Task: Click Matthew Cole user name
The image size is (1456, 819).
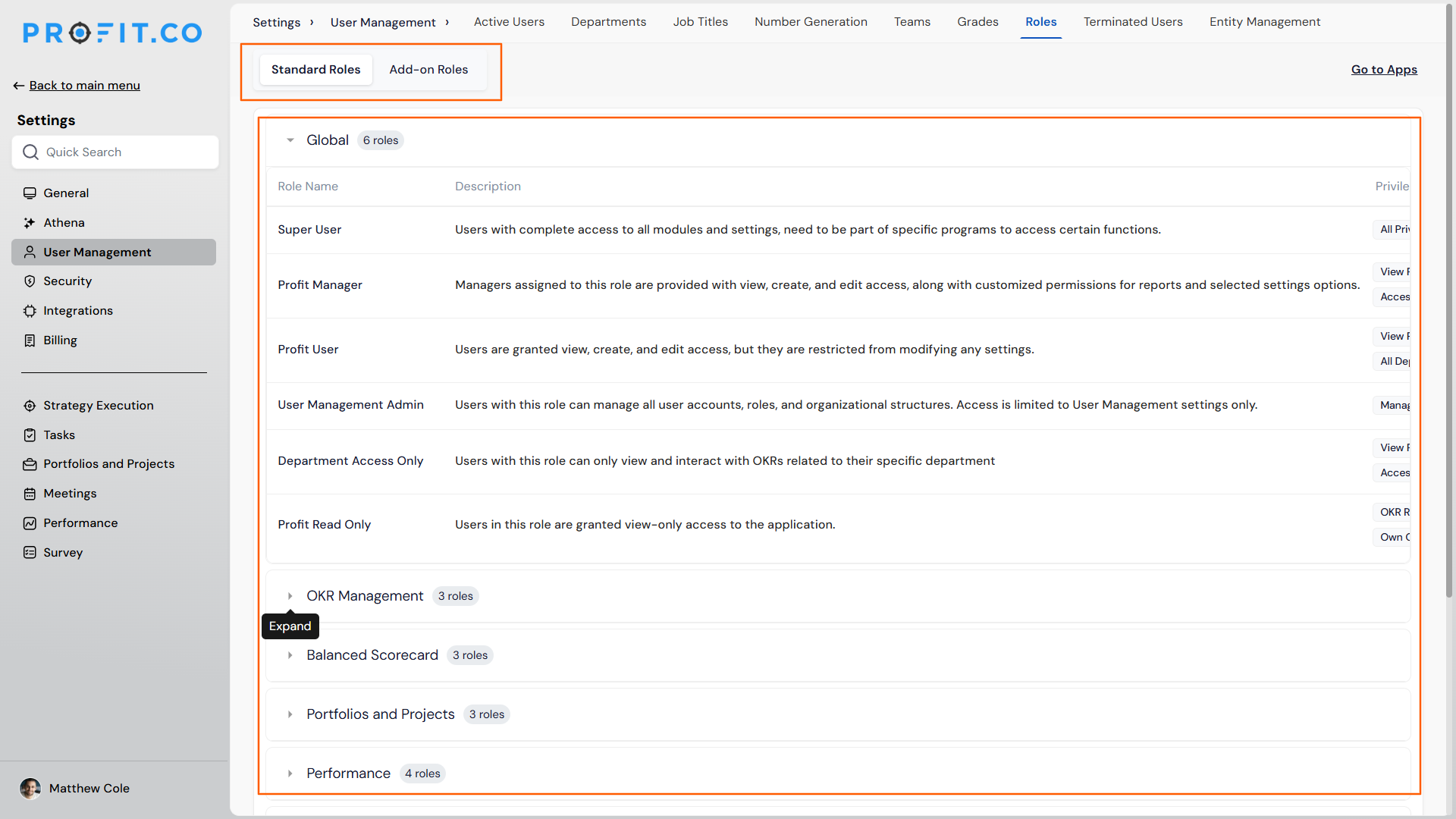Action: (x=89, y=789)
